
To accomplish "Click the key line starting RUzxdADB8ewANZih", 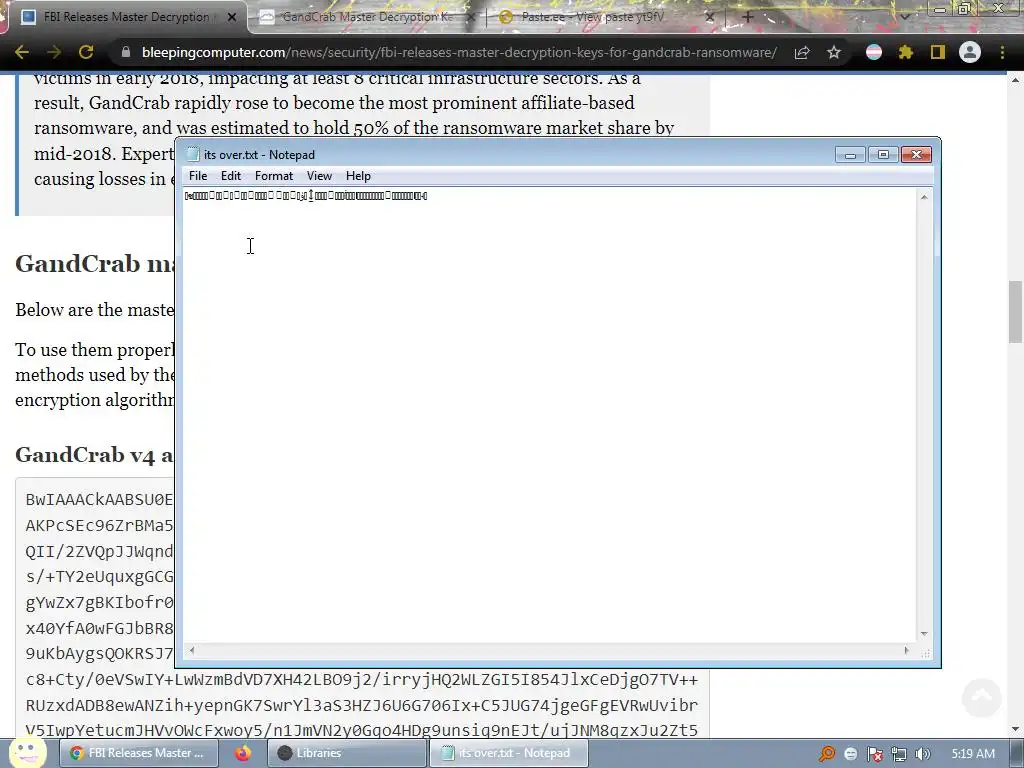I will 362,705.
